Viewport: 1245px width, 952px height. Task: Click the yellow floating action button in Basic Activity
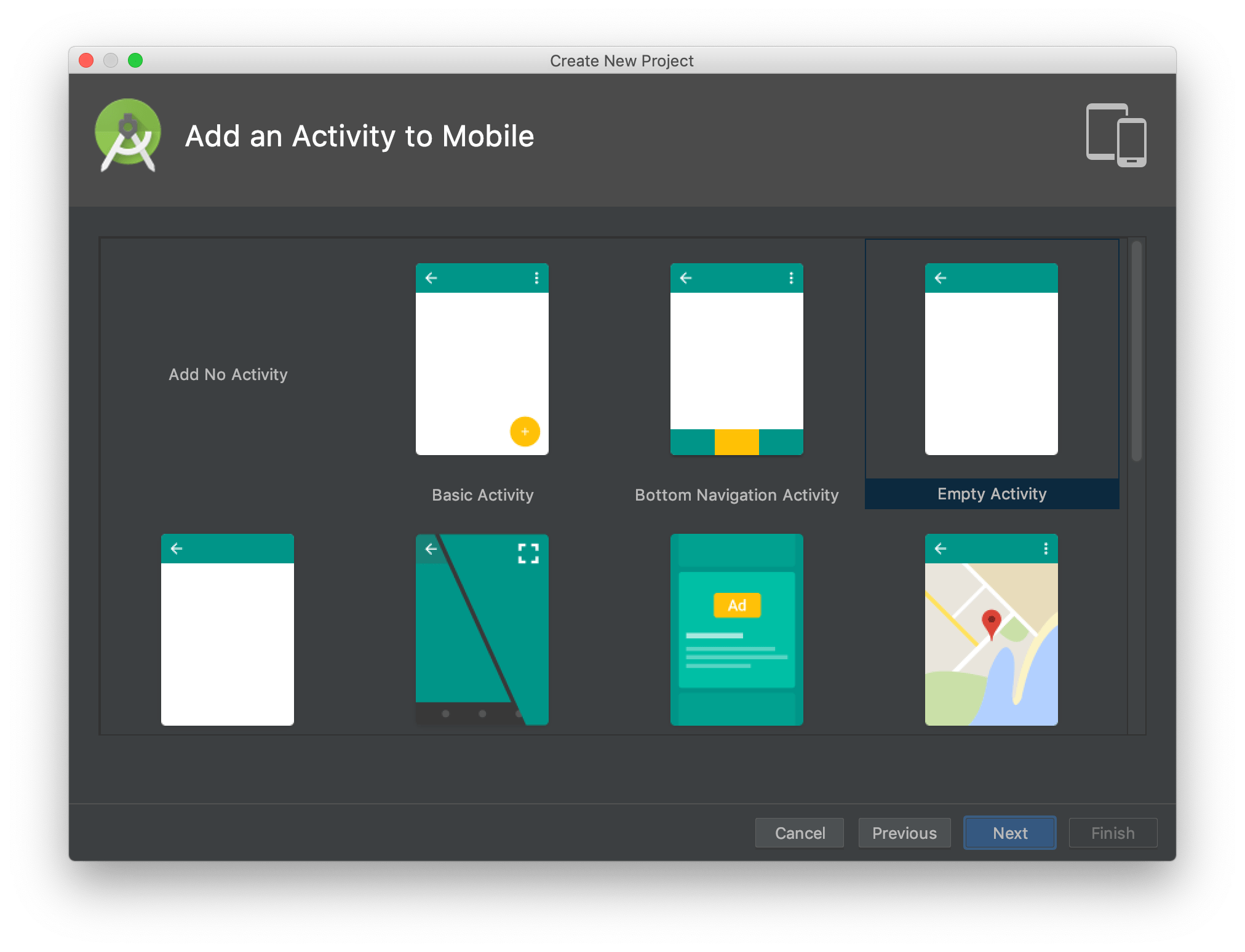(x=525, y=431)
